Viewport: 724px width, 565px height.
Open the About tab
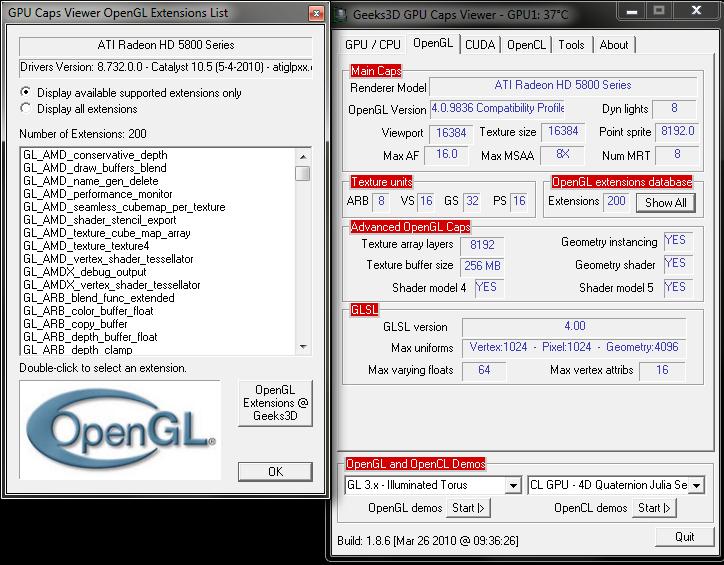[x=614, y=45]
